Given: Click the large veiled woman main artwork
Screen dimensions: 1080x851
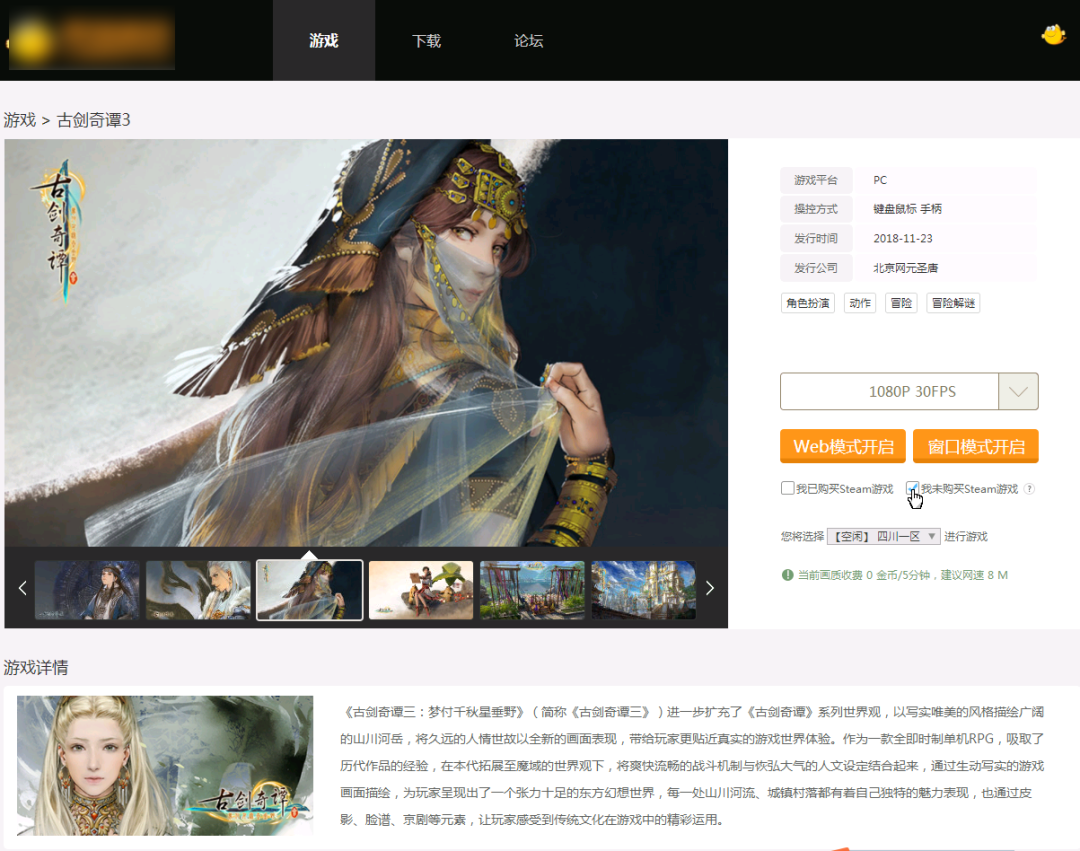Looking at the screenshot, I should tap(366, 343).
